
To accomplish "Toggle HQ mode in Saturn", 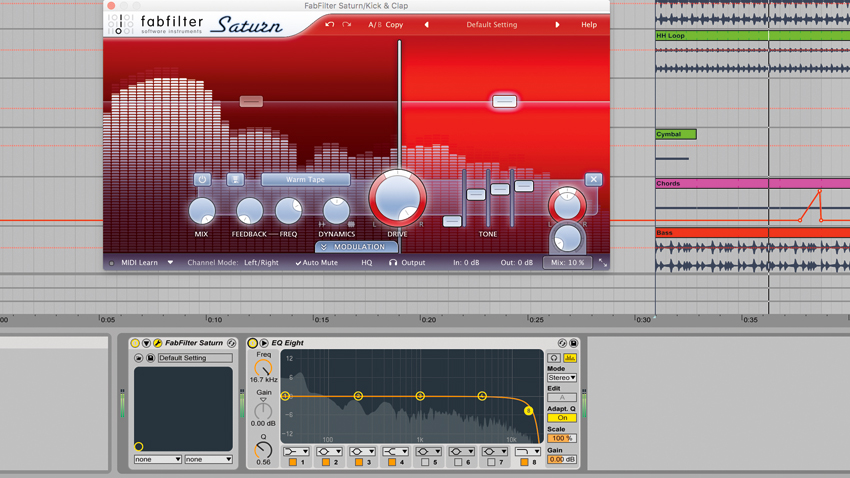I will [x=367, y=262].
